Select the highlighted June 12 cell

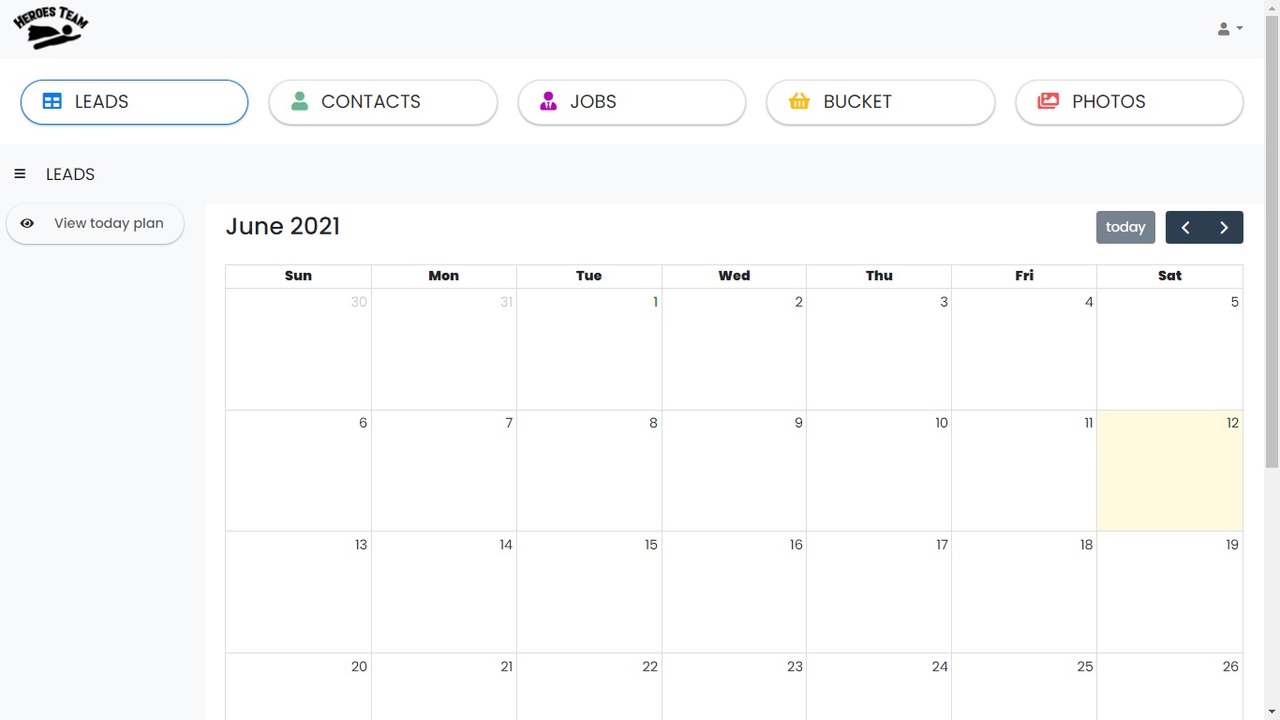pyautogui.click(x=1170, y=470)
